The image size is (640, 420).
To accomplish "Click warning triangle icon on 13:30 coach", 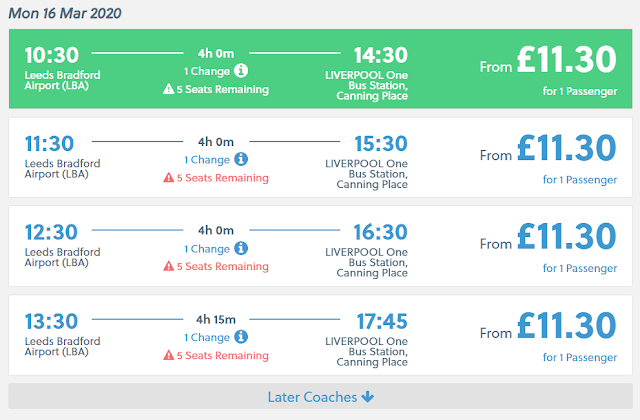I will coord(168,357).
